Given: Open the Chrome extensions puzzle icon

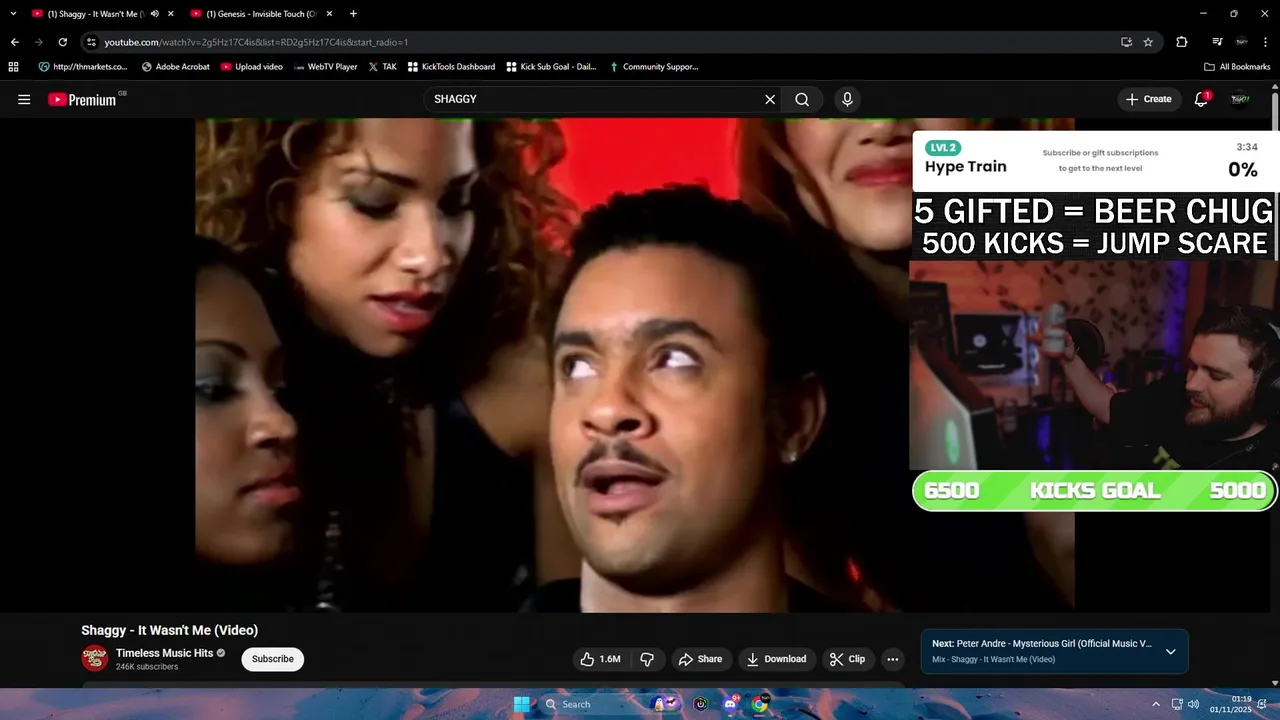Looking at the screenshot, I should 1182,42.
